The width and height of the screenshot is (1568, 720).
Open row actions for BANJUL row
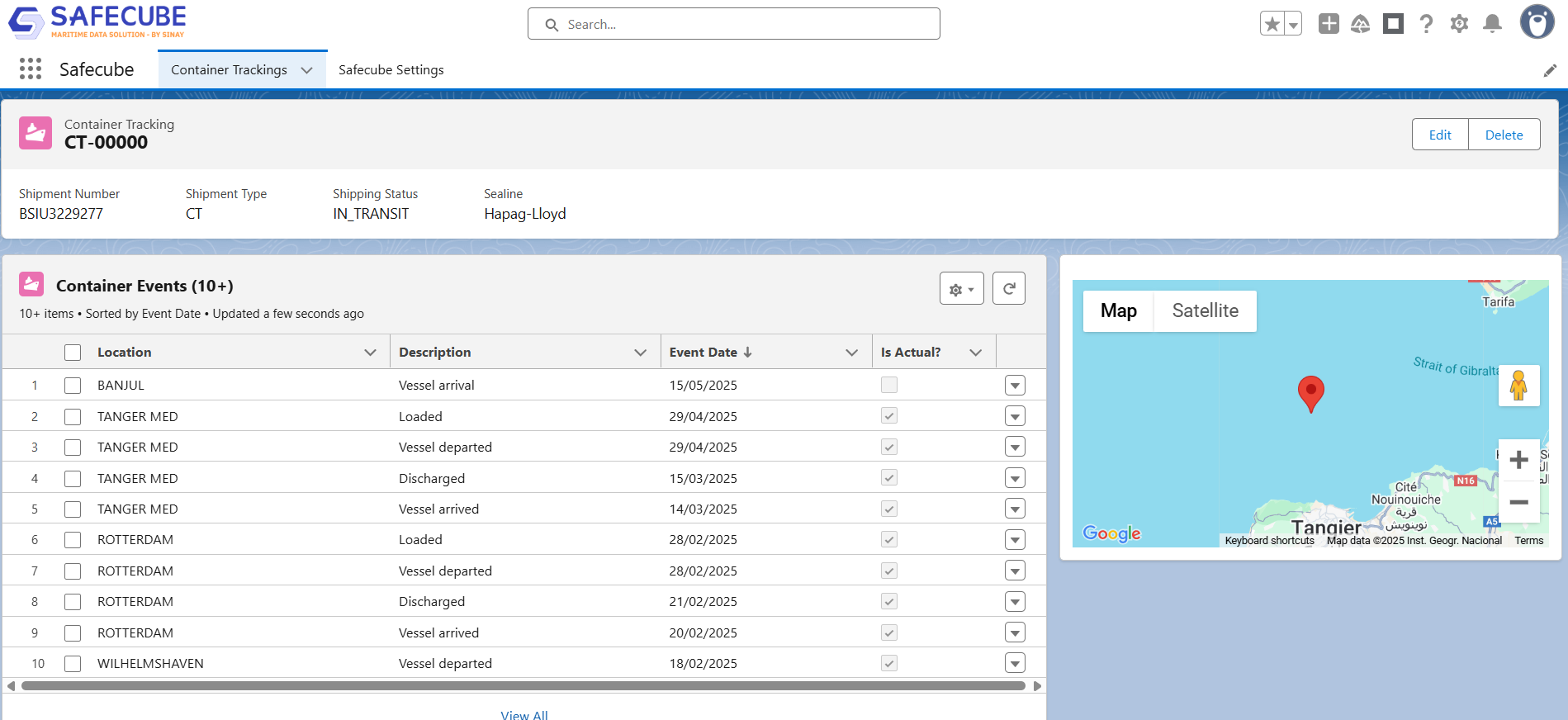(1015, 386)
